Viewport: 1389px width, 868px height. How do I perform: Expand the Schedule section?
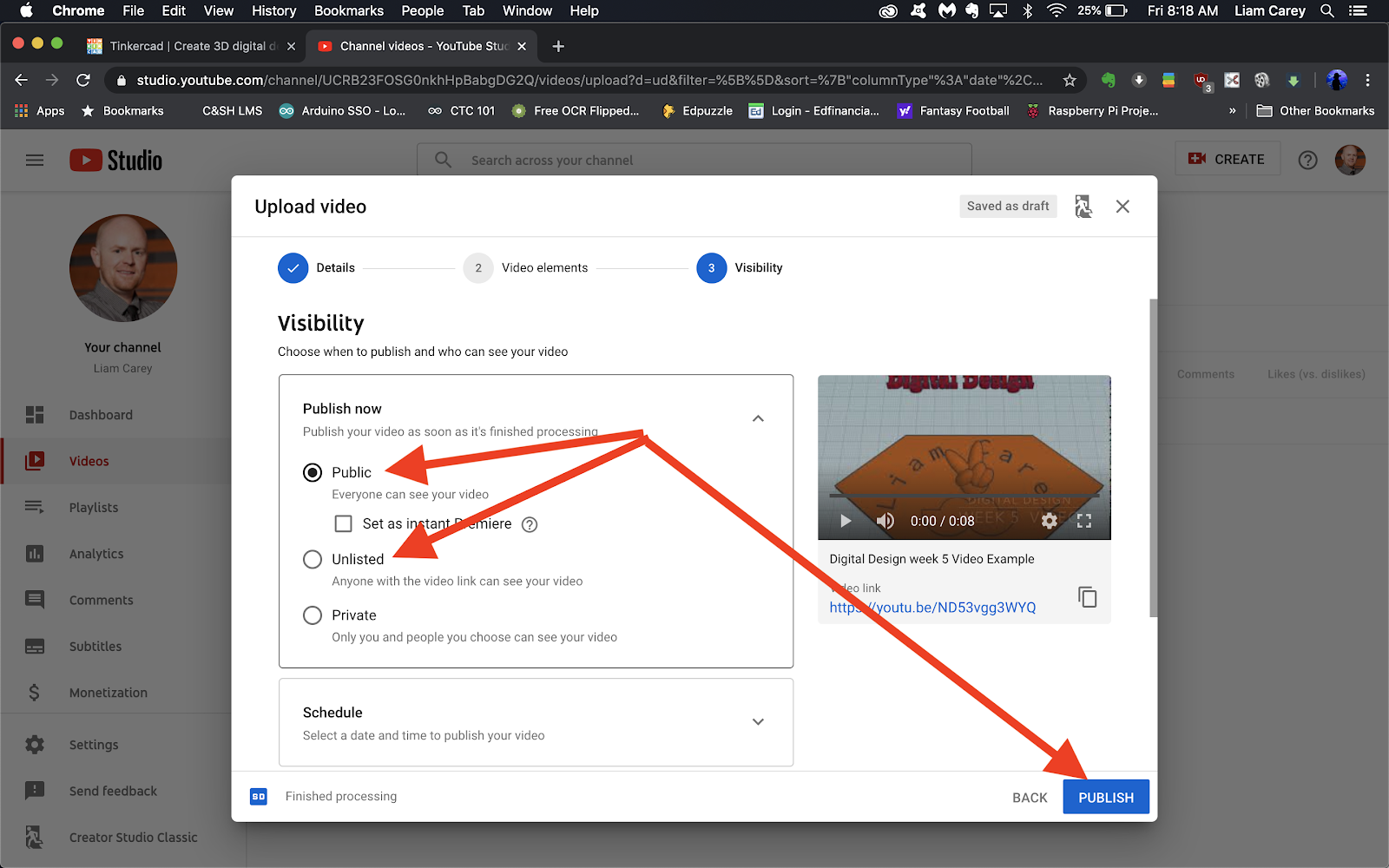pos(758,722)
